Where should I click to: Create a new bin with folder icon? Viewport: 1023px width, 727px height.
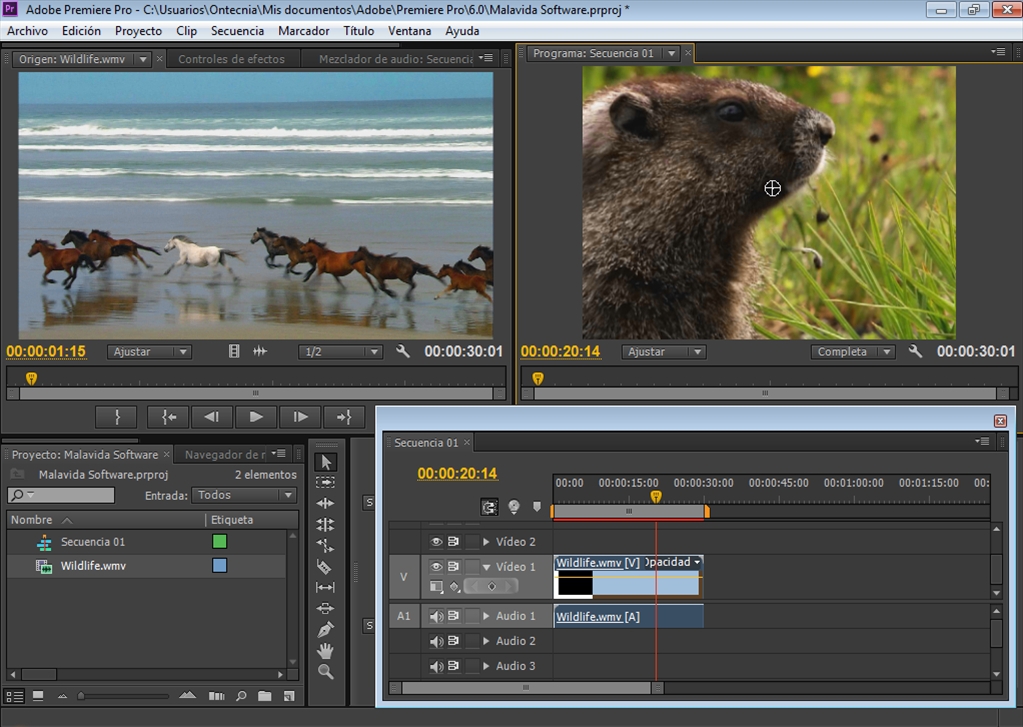[x=265, y=696]
